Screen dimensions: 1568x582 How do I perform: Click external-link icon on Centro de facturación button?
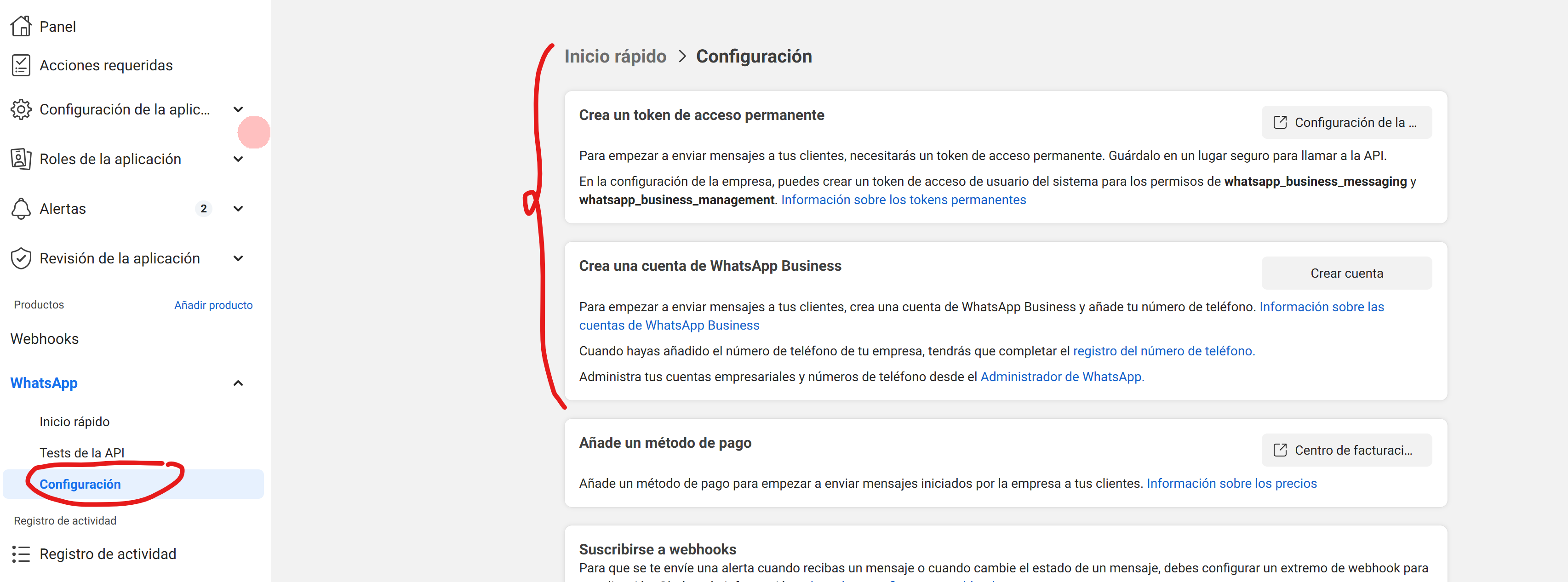[x=1280, y=450]
